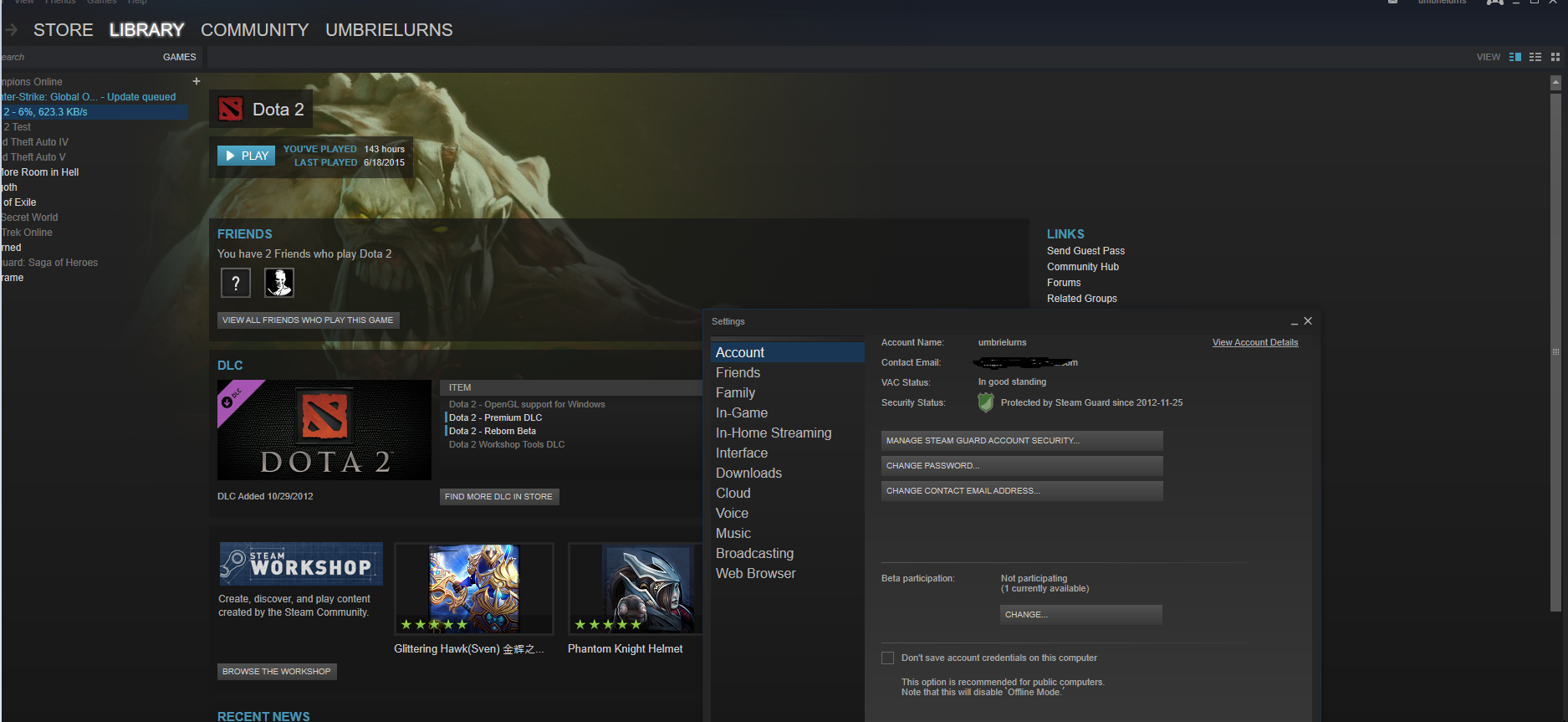The height and width of the screenshot is (722, 1568).
Task: Open the Forums link
Action: point(1064,283)
